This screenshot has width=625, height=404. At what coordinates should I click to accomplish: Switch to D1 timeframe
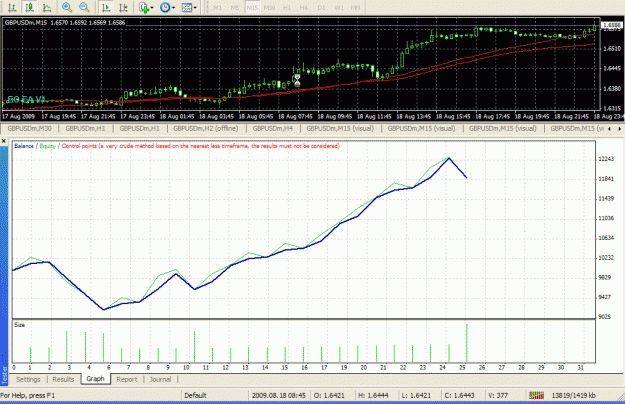click(x=321, y=8)
